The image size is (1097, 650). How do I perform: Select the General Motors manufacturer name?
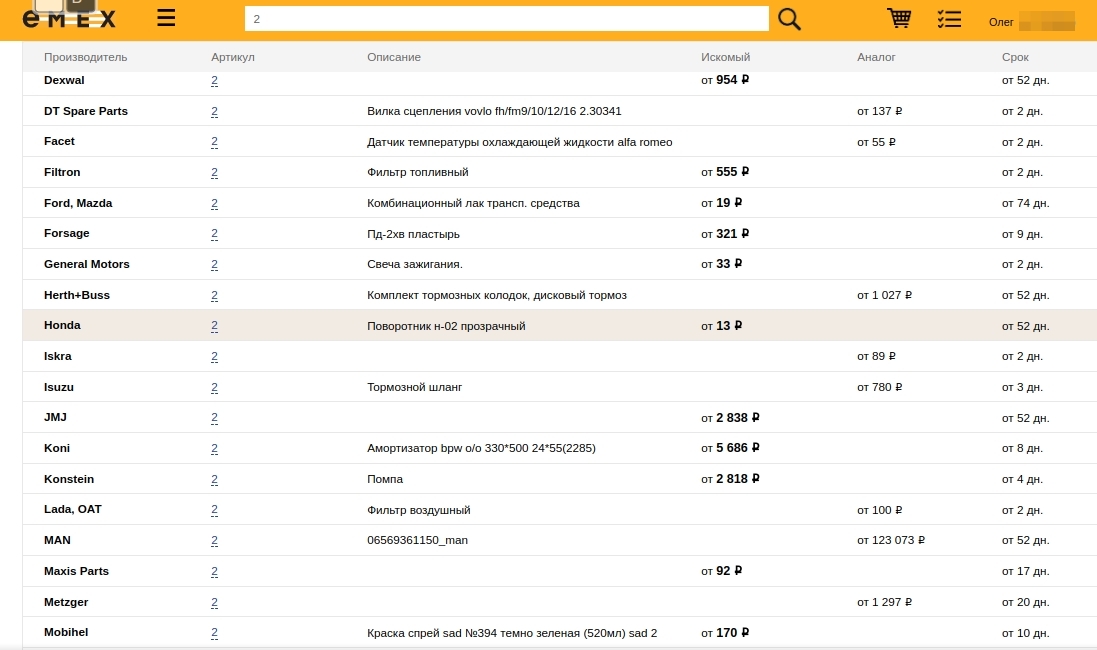click(87, 264)
